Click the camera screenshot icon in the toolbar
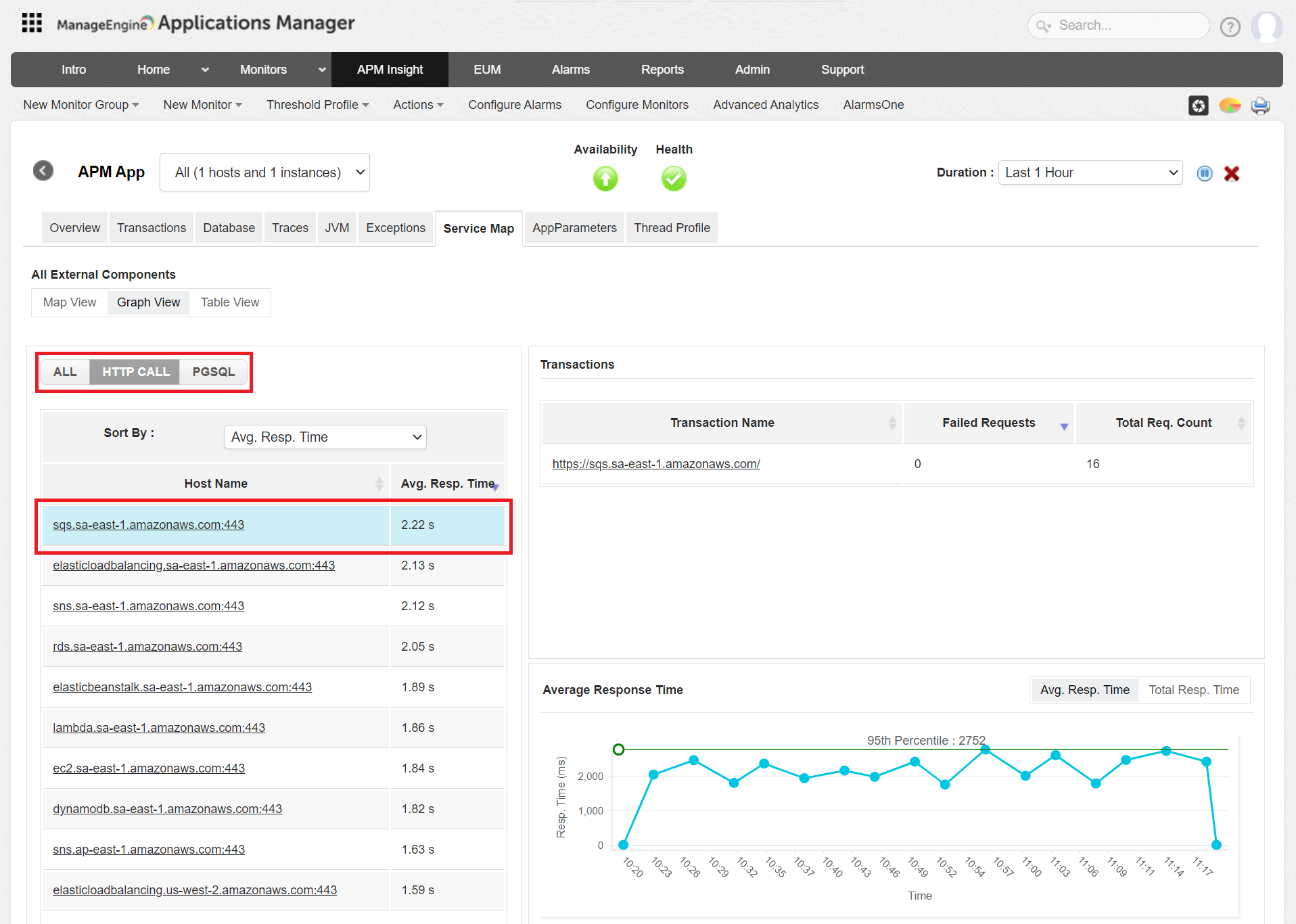 point(1198,106)
